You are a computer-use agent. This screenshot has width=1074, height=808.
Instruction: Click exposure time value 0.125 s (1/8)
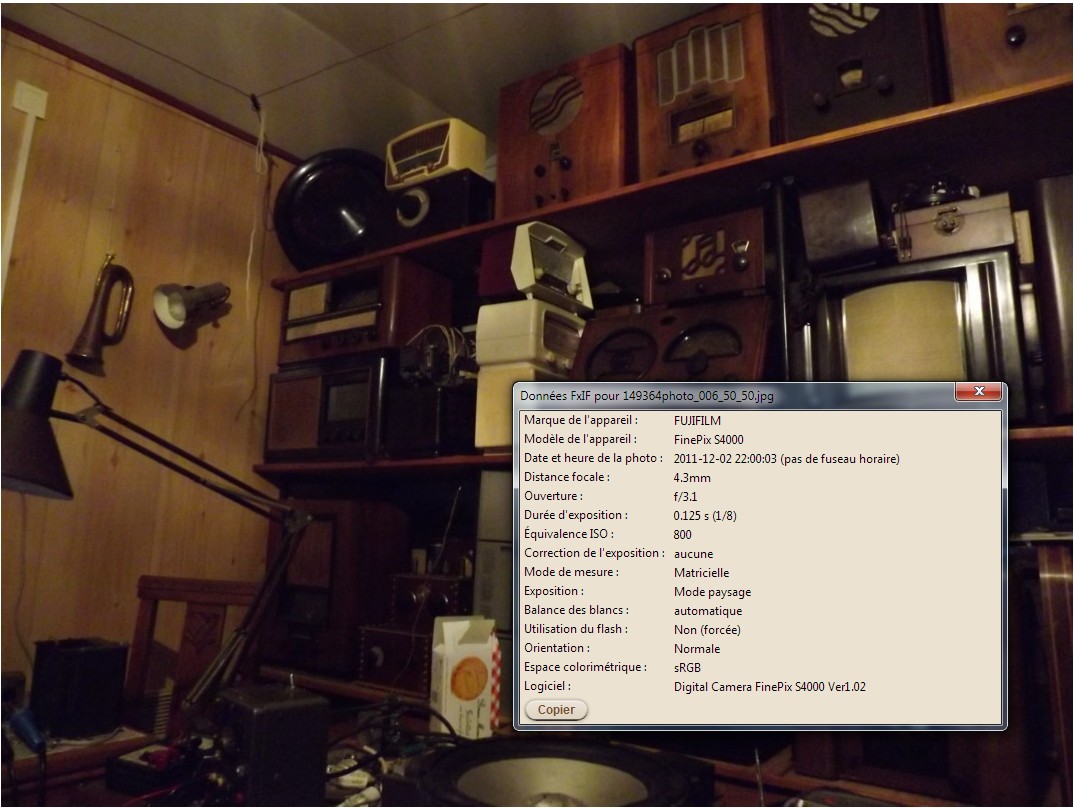point(705,516)
